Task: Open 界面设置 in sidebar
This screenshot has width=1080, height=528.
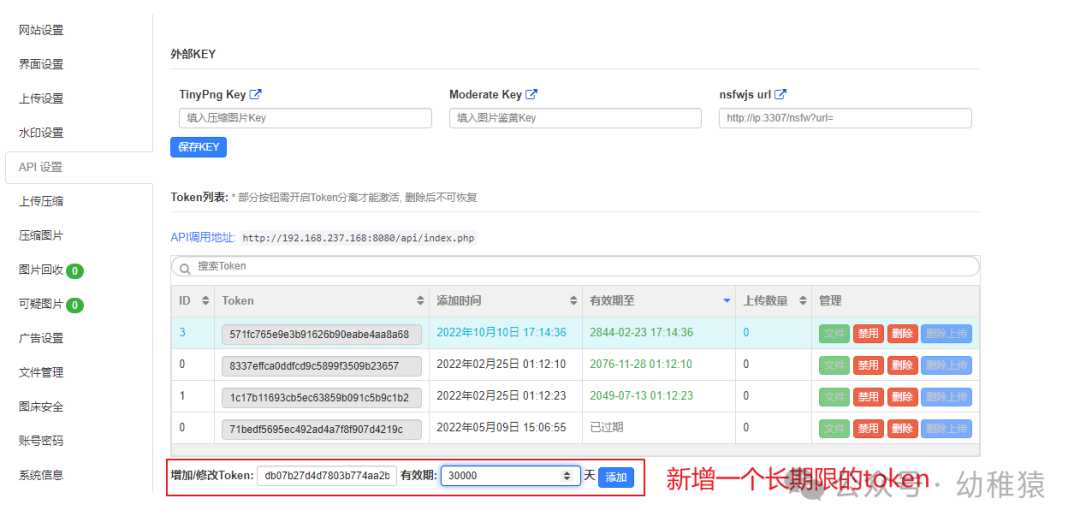Action: pyautogui.click(x=41, y=65)
